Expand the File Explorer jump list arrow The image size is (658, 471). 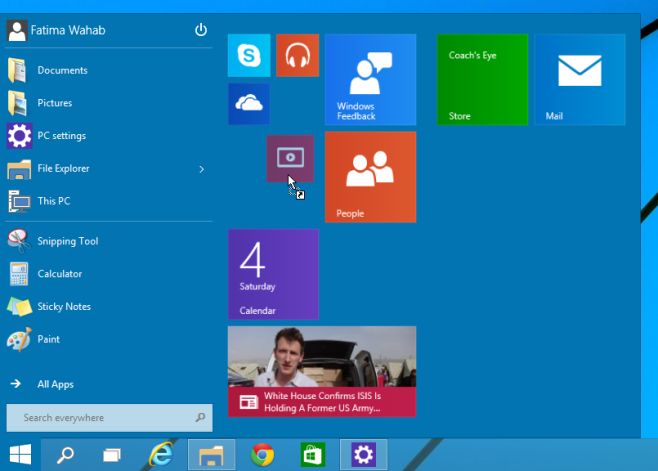(202, 169)
